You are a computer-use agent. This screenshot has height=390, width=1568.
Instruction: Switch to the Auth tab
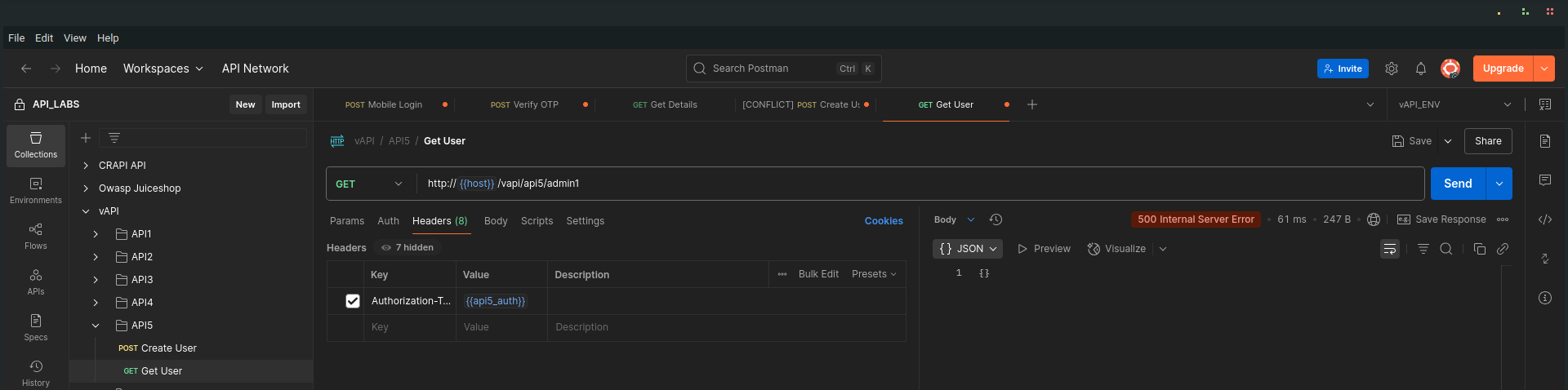tap(389, 221)
